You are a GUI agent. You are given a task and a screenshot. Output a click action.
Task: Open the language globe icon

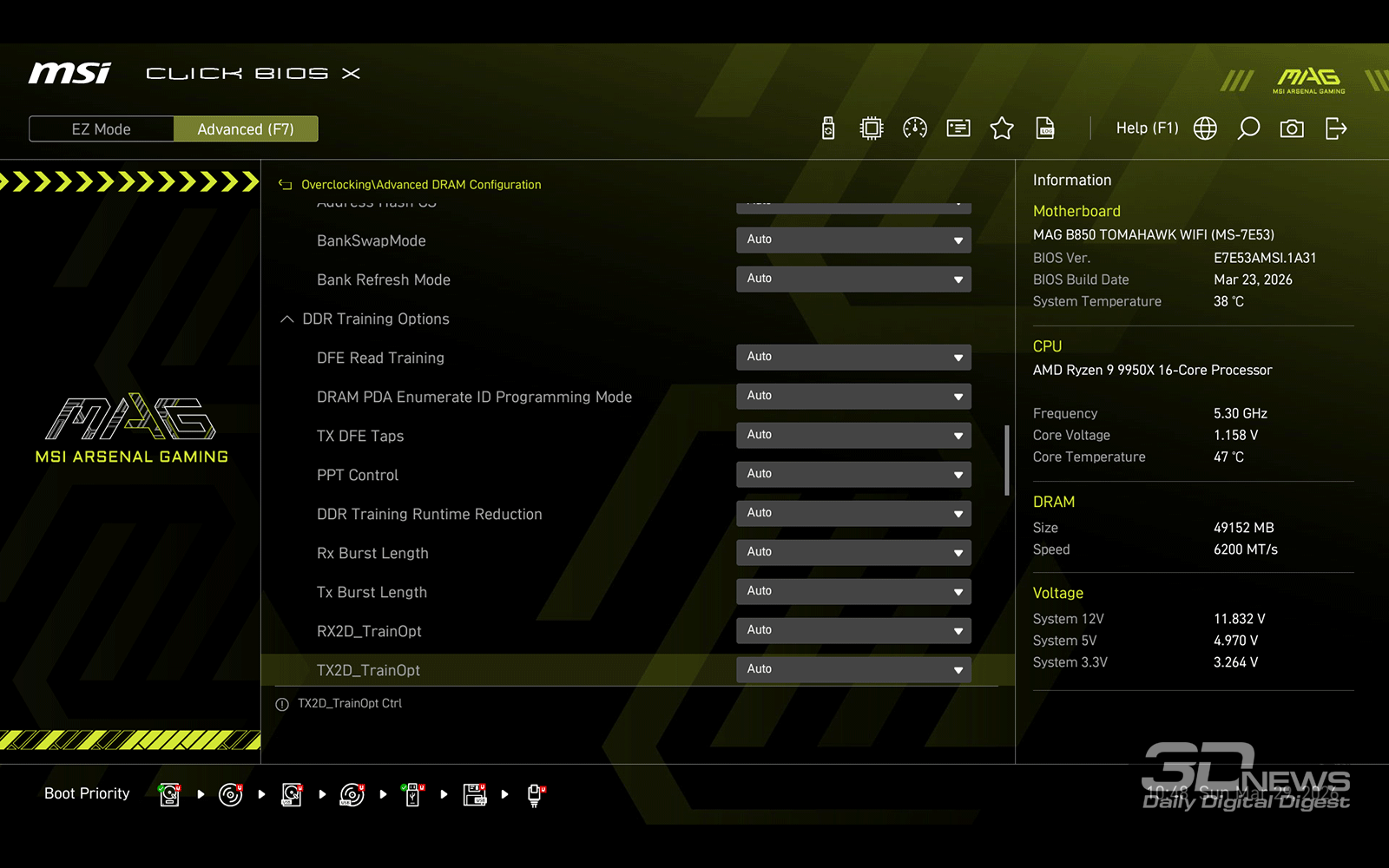point(1205,128)
